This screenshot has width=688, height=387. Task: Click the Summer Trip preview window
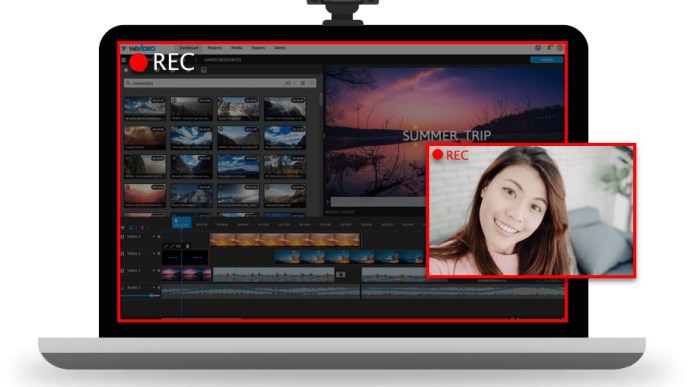tap(444, 132)
